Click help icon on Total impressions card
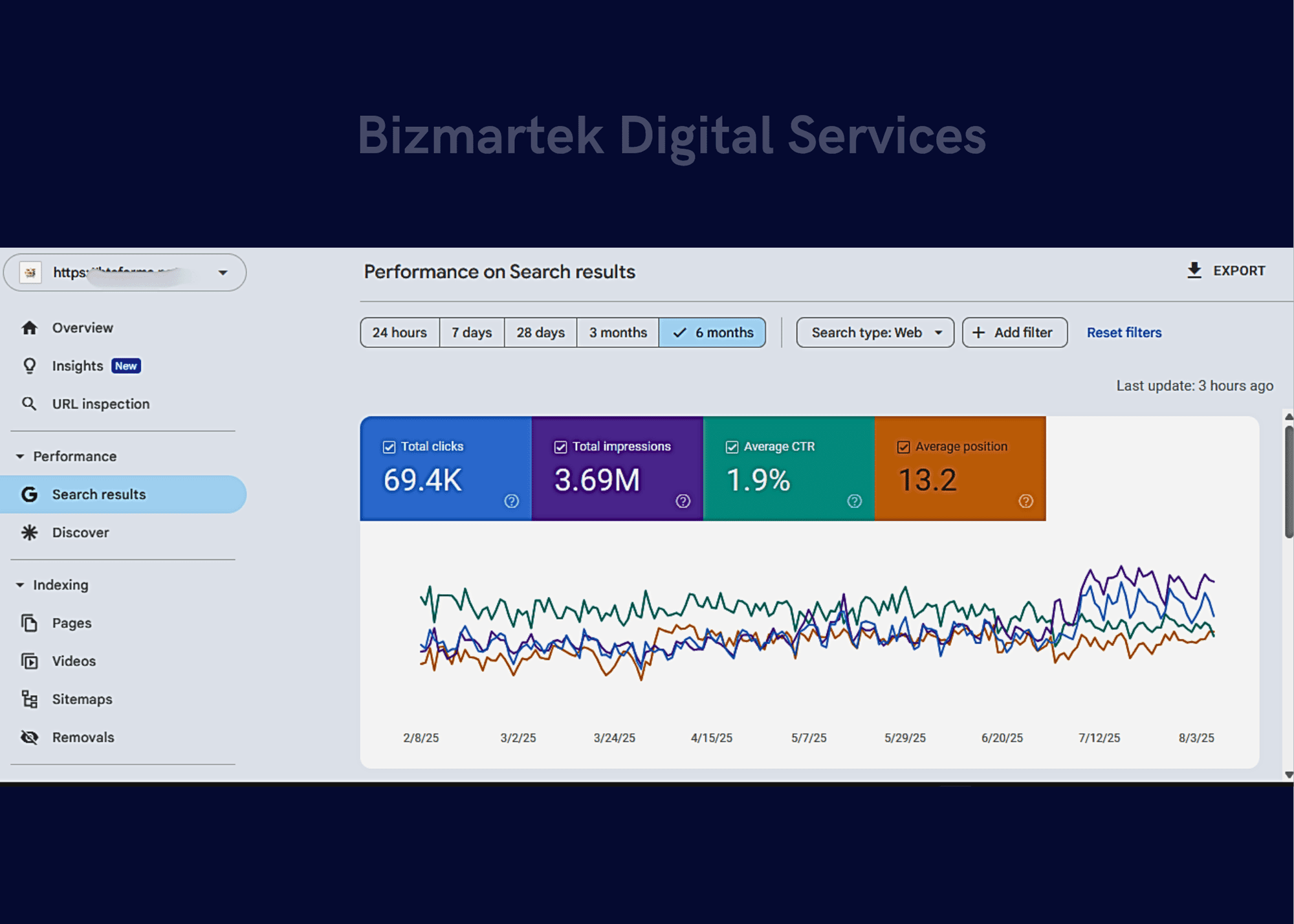The width and height of the screenshot is (1294, 924). (683, 501)
